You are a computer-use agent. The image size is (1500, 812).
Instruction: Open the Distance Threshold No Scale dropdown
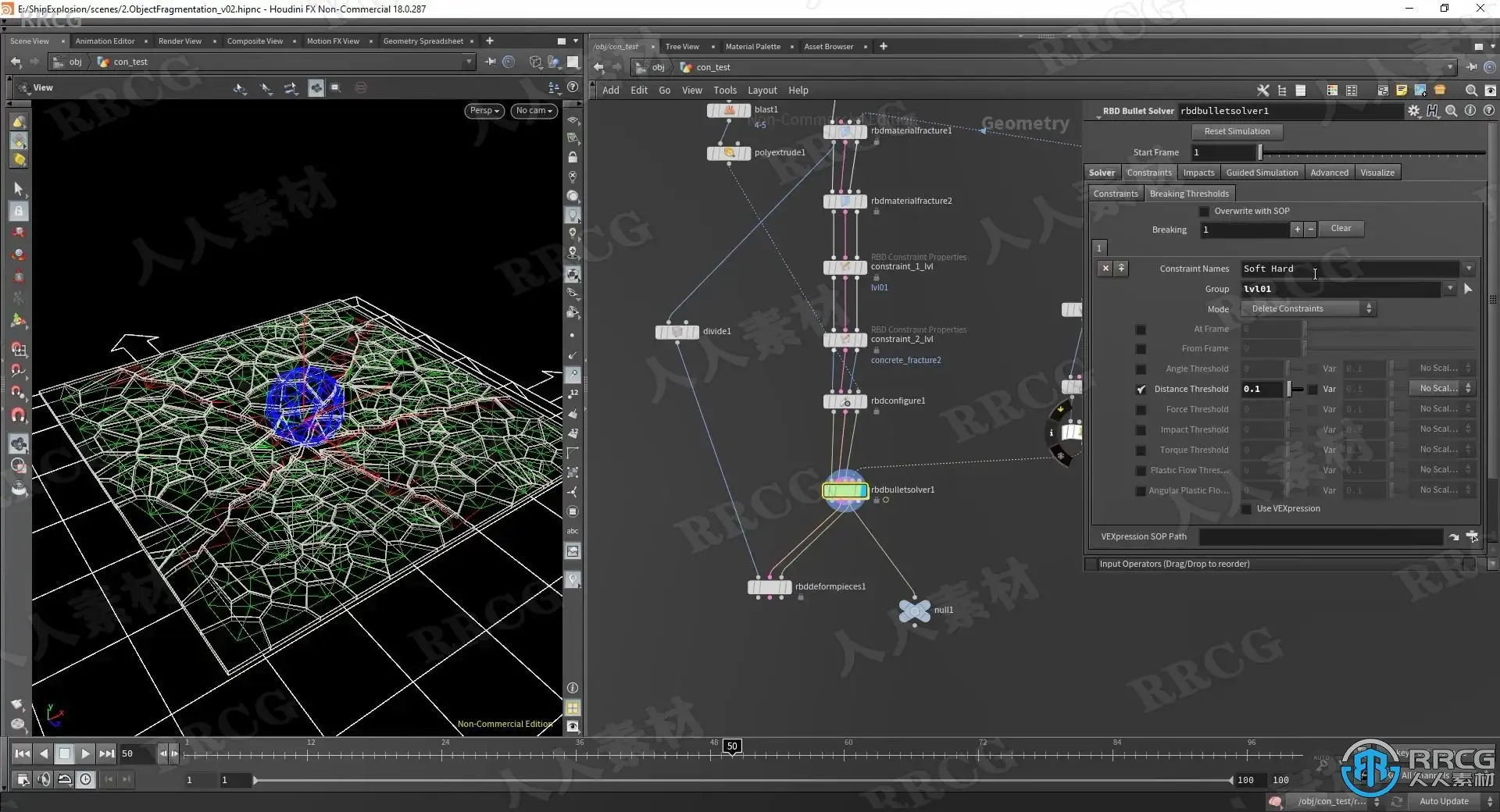pyautogui.click(x=1441, y=389)
